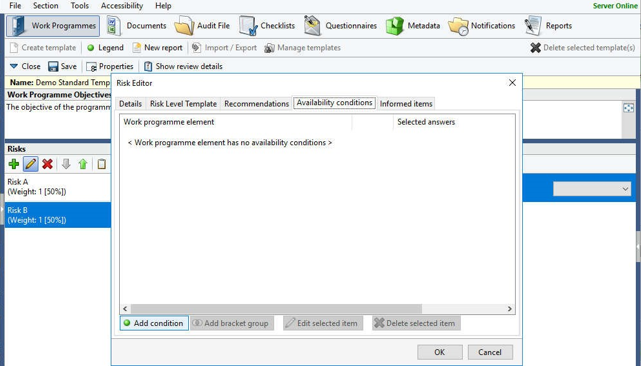This screenshot has height=383, width=642.
Task: Click Delete selected item button
Action: coord(416,323)
